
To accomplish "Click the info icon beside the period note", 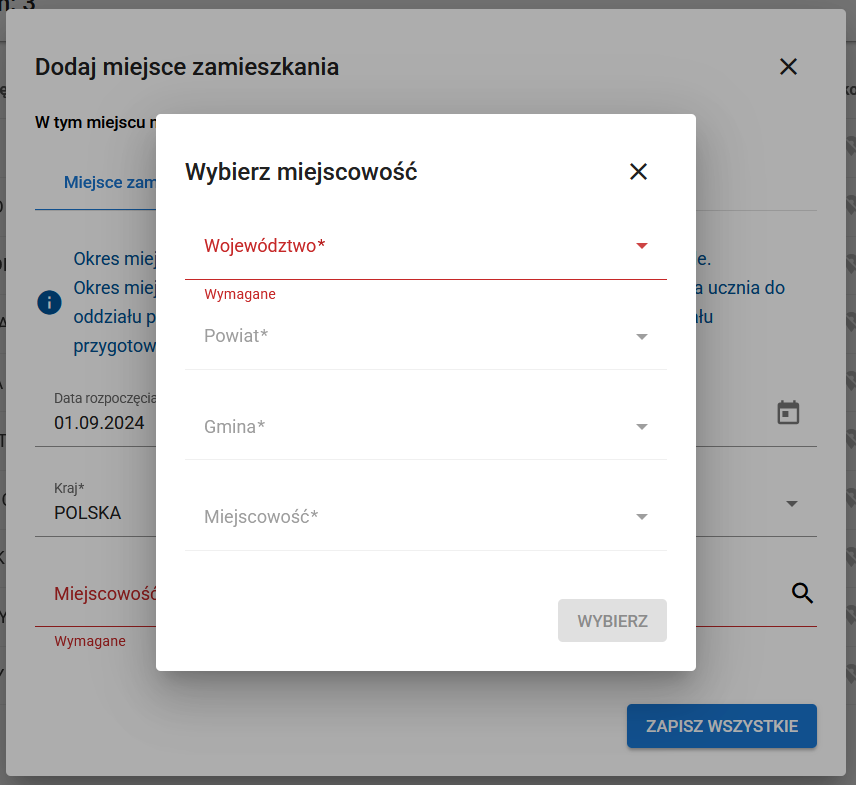I will click(49, 302).
